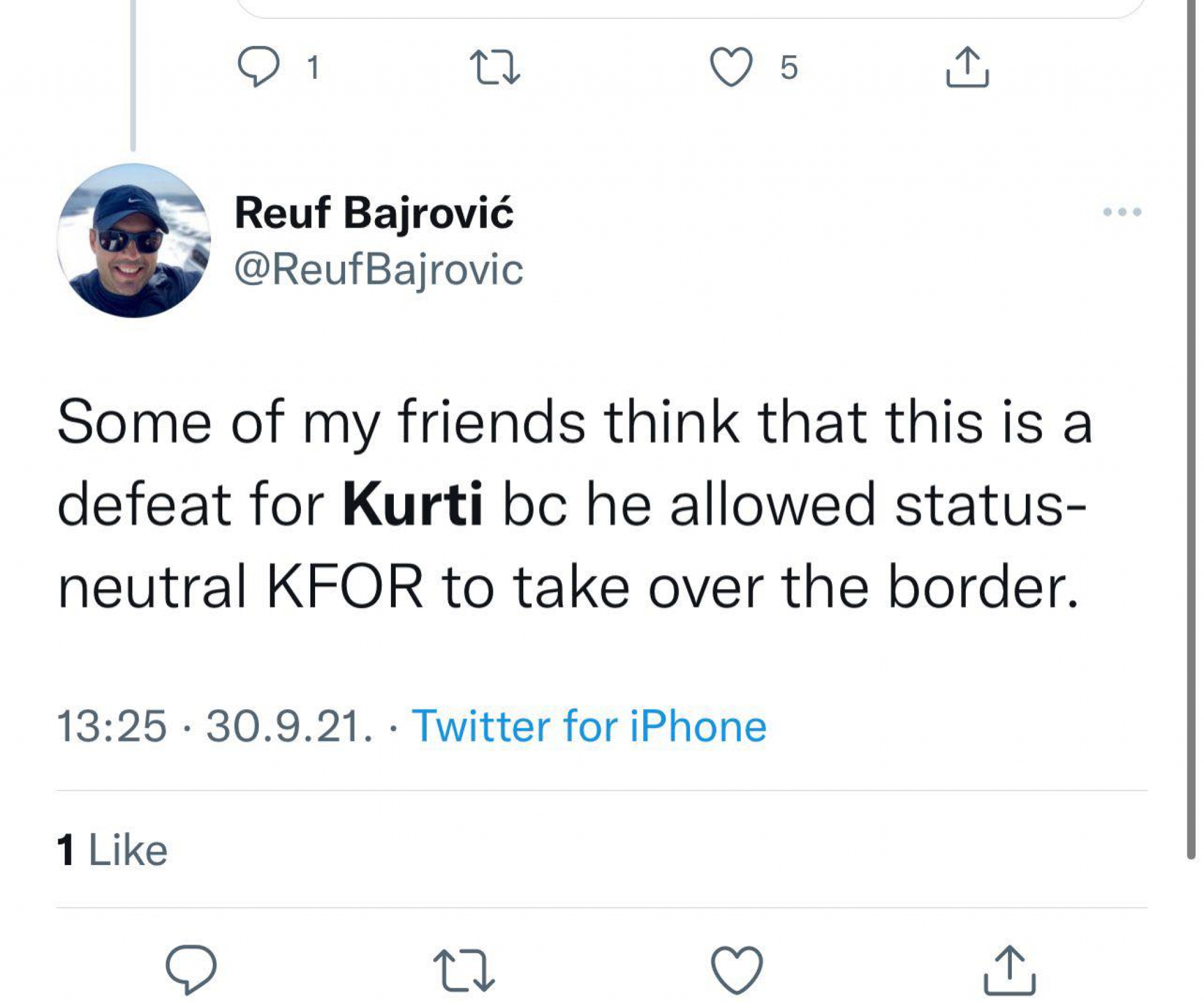Click the 5 likes count on parent tweet

point(789,68)
